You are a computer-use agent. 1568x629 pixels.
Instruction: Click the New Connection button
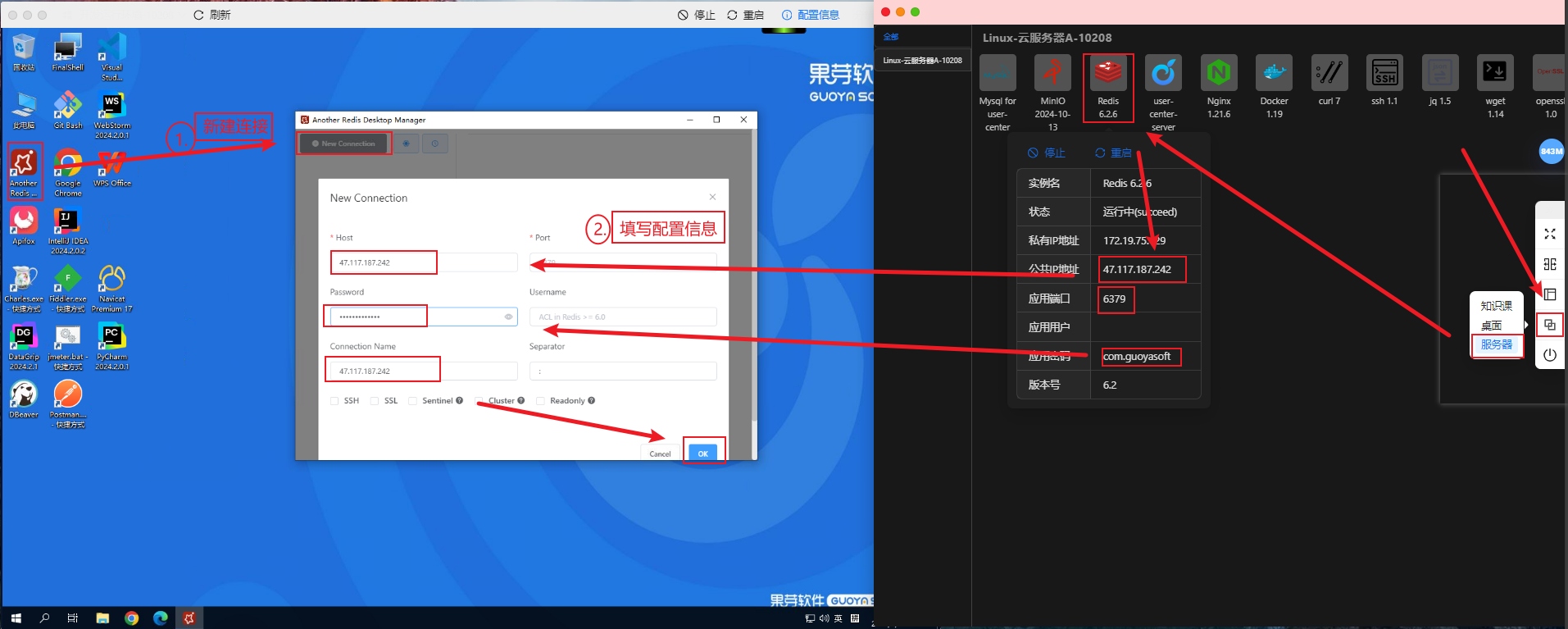pos(343,144)
